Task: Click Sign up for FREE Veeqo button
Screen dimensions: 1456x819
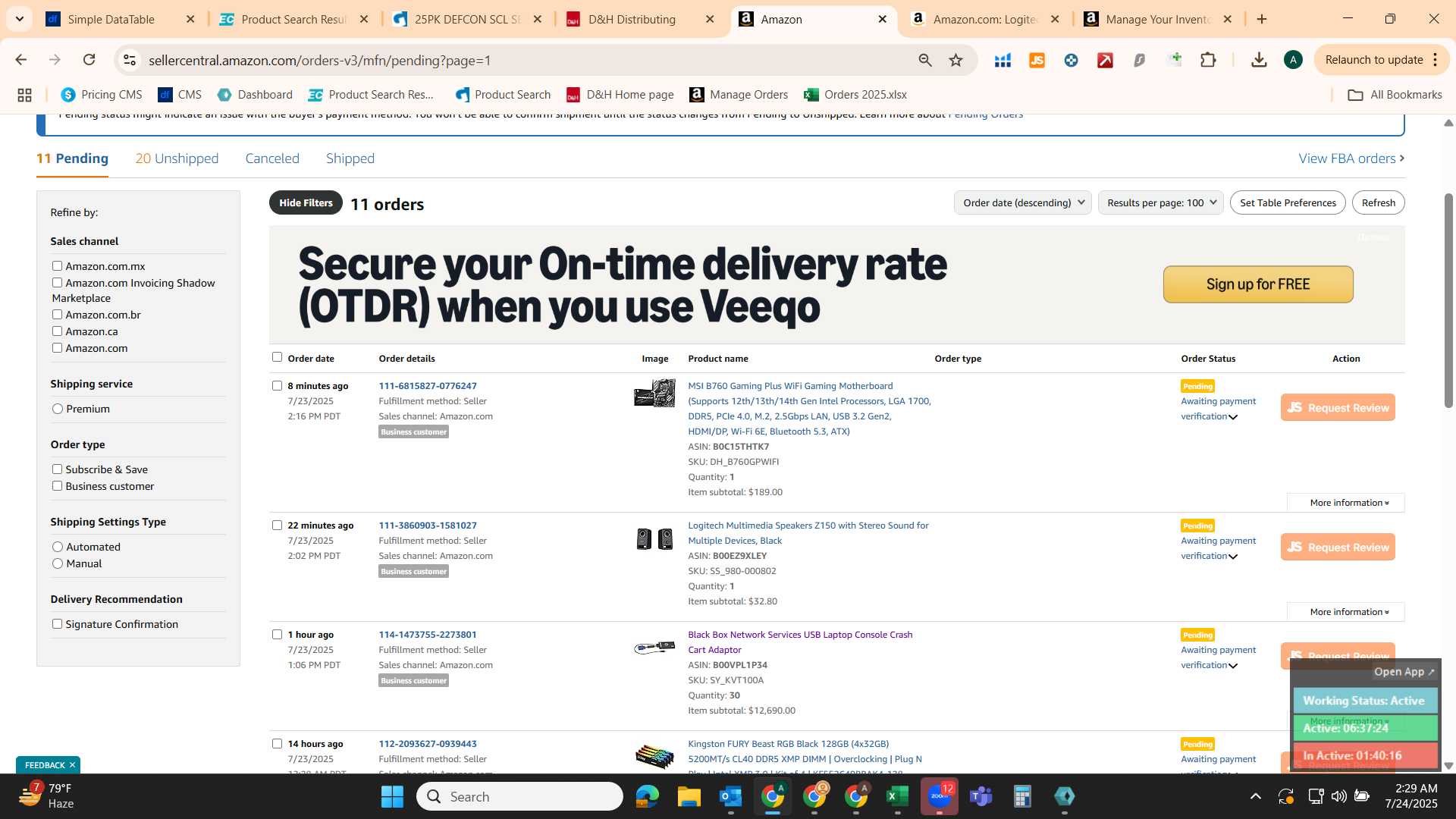Action: [x=1258, y=284]
